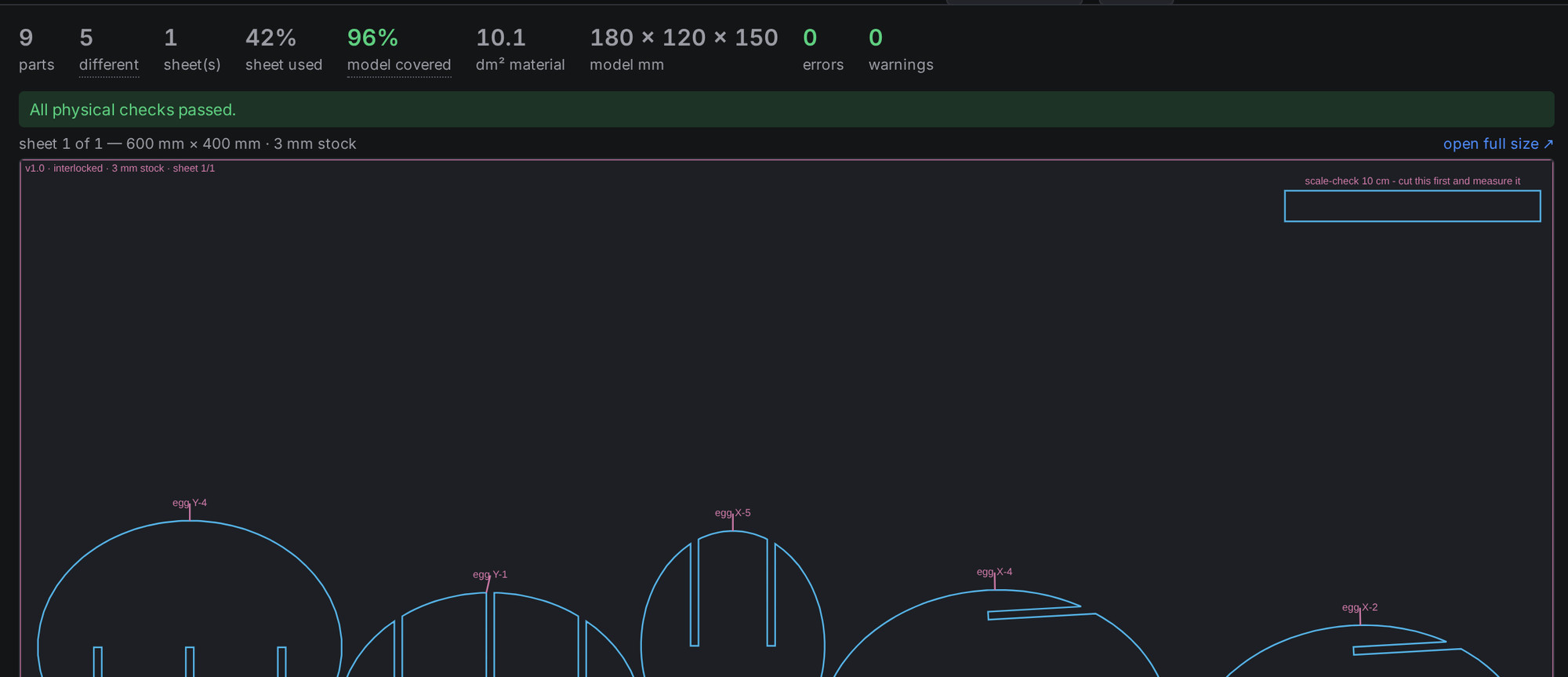Click the "1" sheet(s) count
The height and width of the screenshot is (677, 1568).
click(171, 38)
